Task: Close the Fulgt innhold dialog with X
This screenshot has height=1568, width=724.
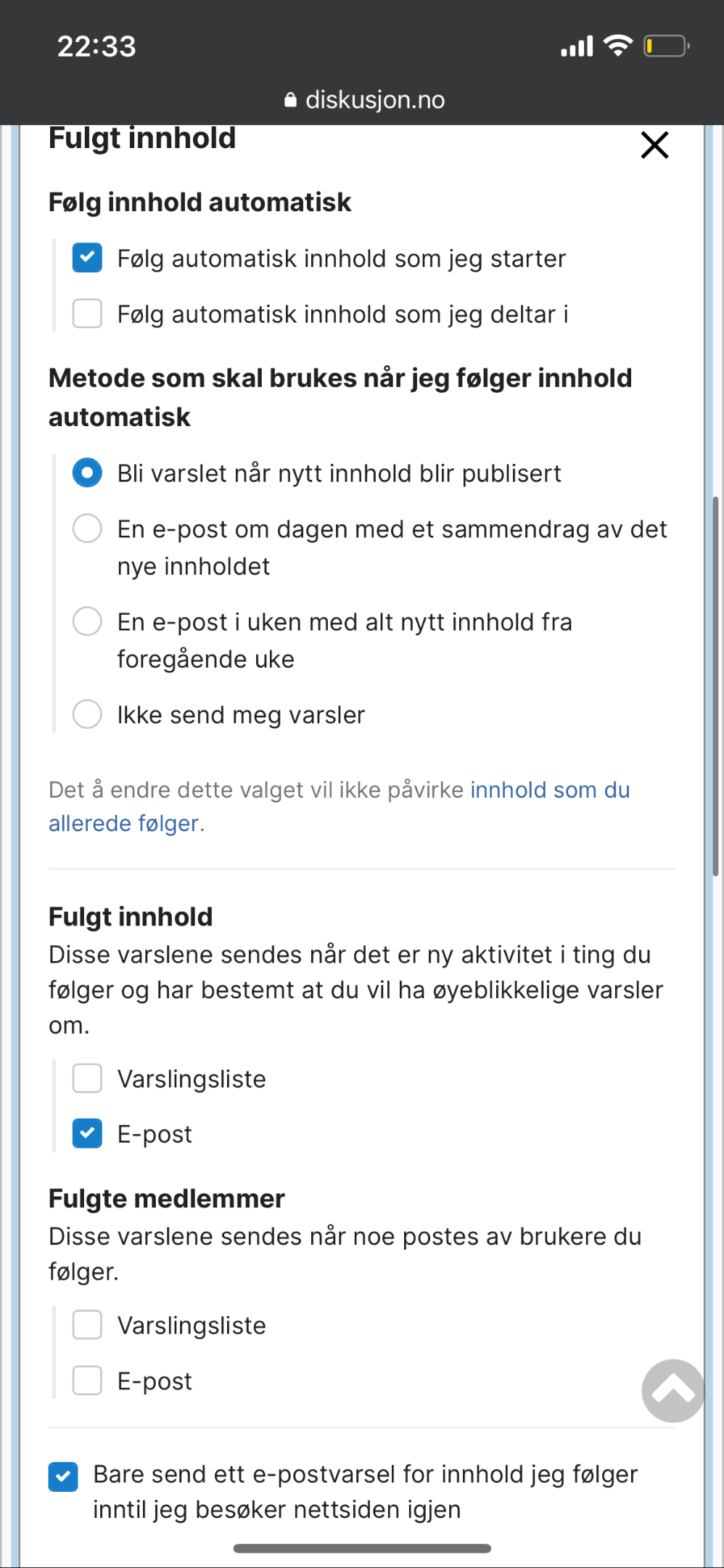Action: click(x=654, y=145)
